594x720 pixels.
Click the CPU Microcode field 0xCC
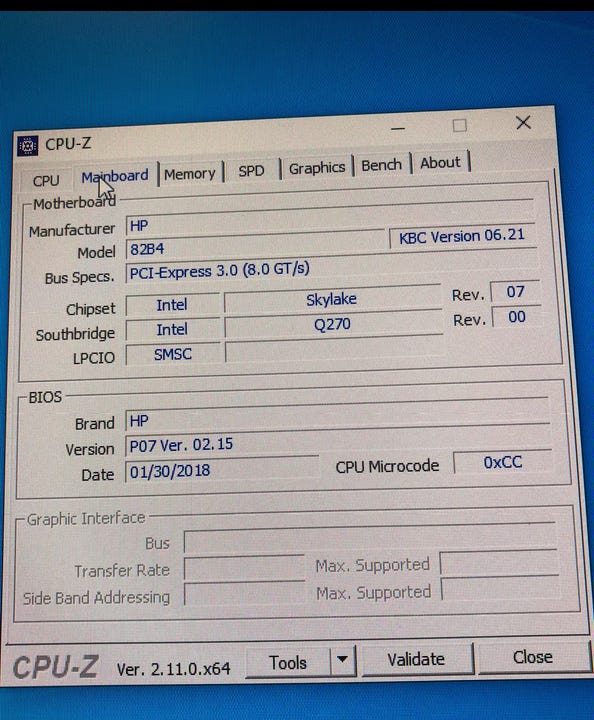pyautogui.click(x=502, y=462)
